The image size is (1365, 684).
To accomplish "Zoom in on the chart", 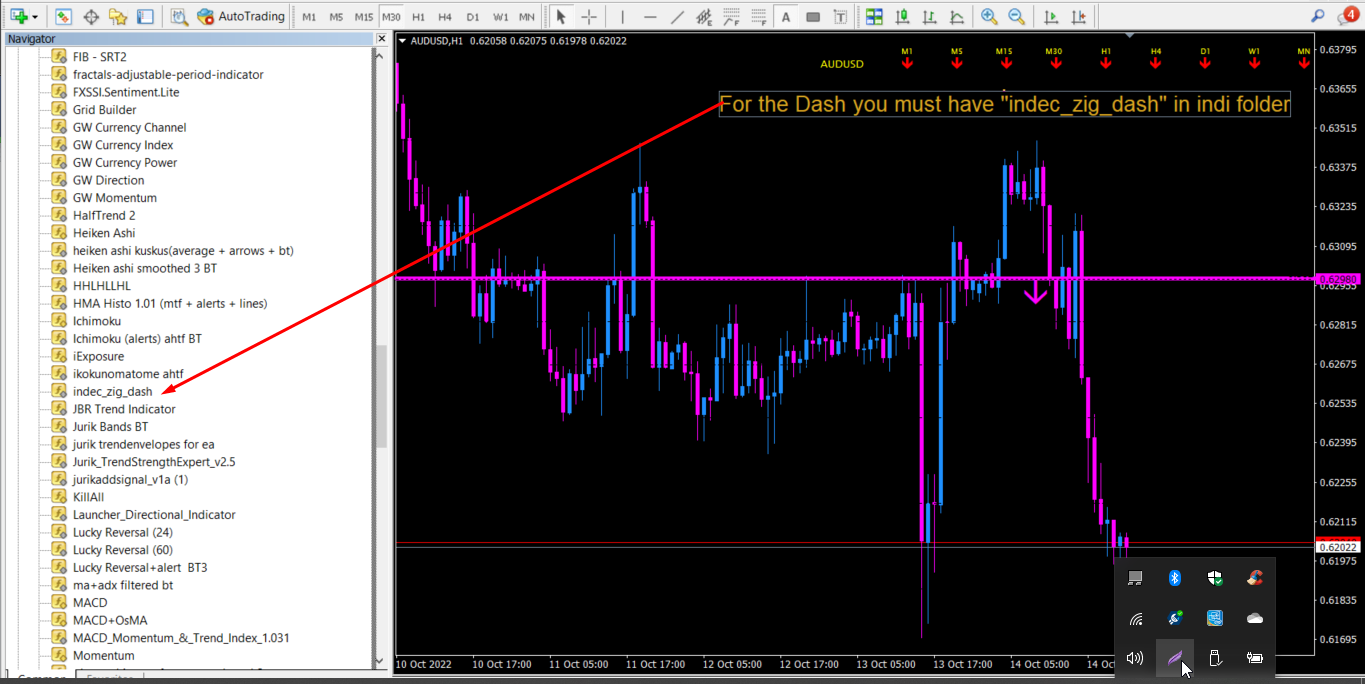I will click(990, 16).
